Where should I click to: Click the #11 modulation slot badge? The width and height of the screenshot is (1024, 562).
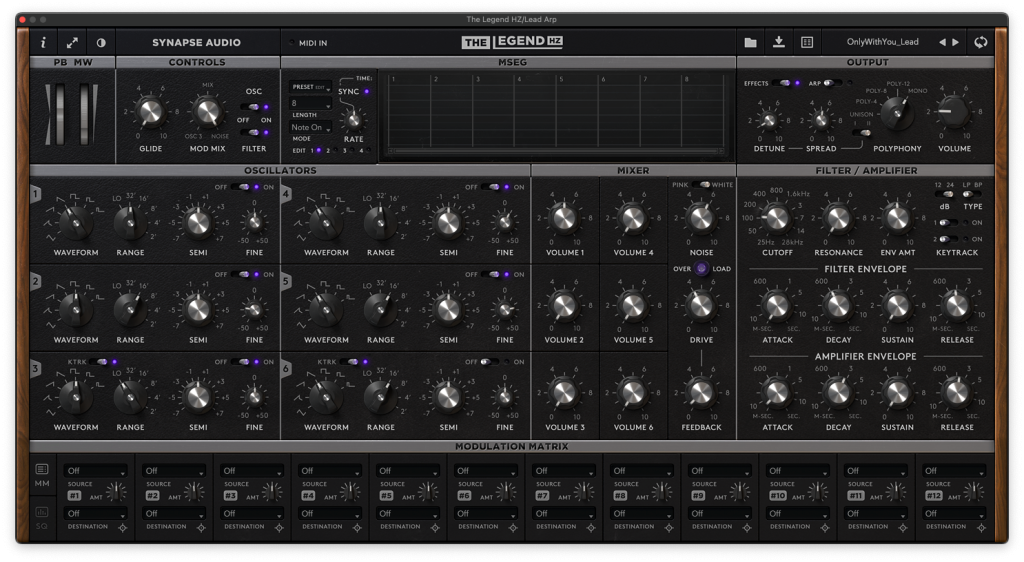coord(856,496)
